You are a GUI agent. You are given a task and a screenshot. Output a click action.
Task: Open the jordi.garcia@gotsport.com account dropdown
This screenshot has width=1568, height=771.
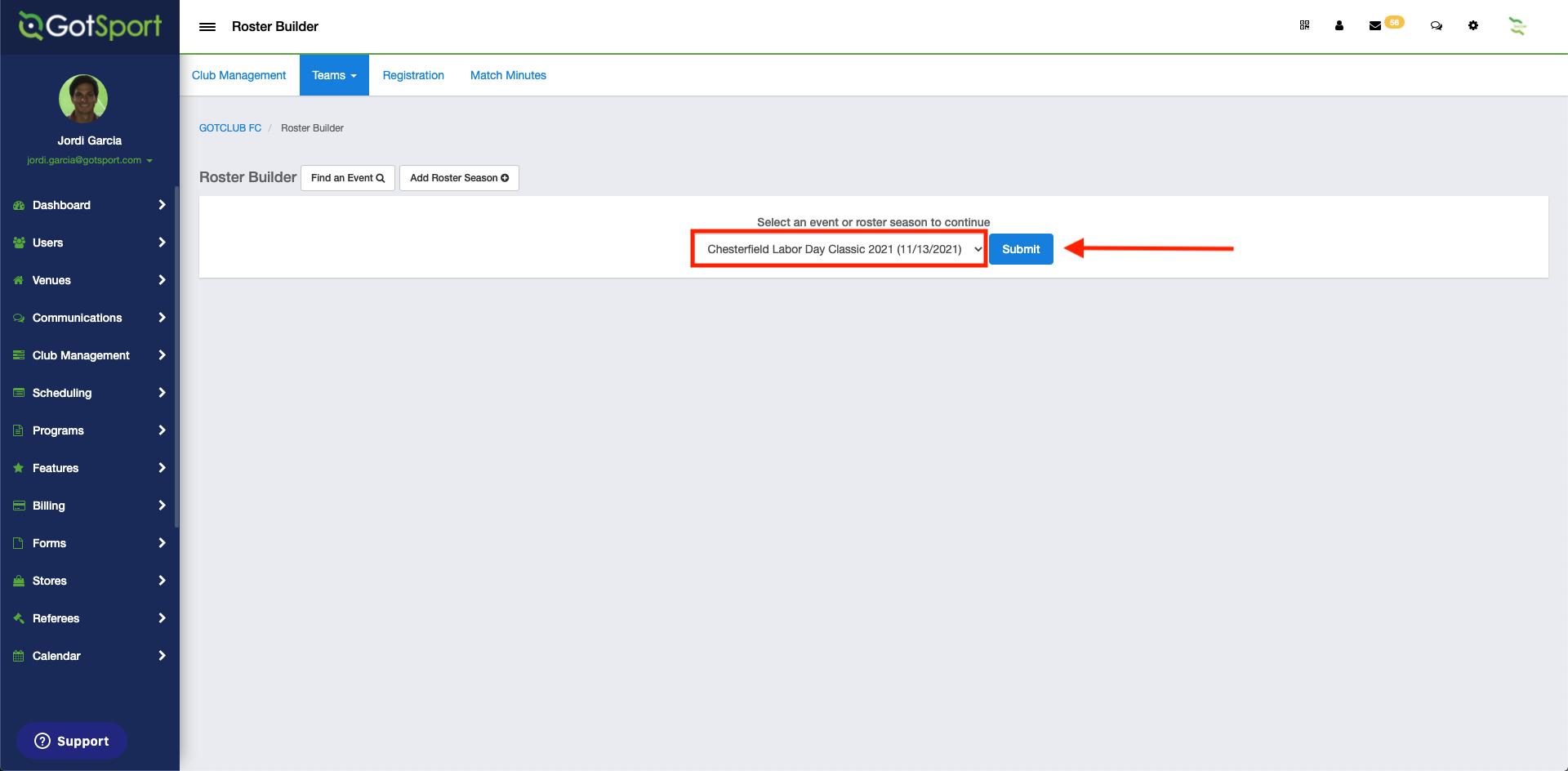coord(90,160)
